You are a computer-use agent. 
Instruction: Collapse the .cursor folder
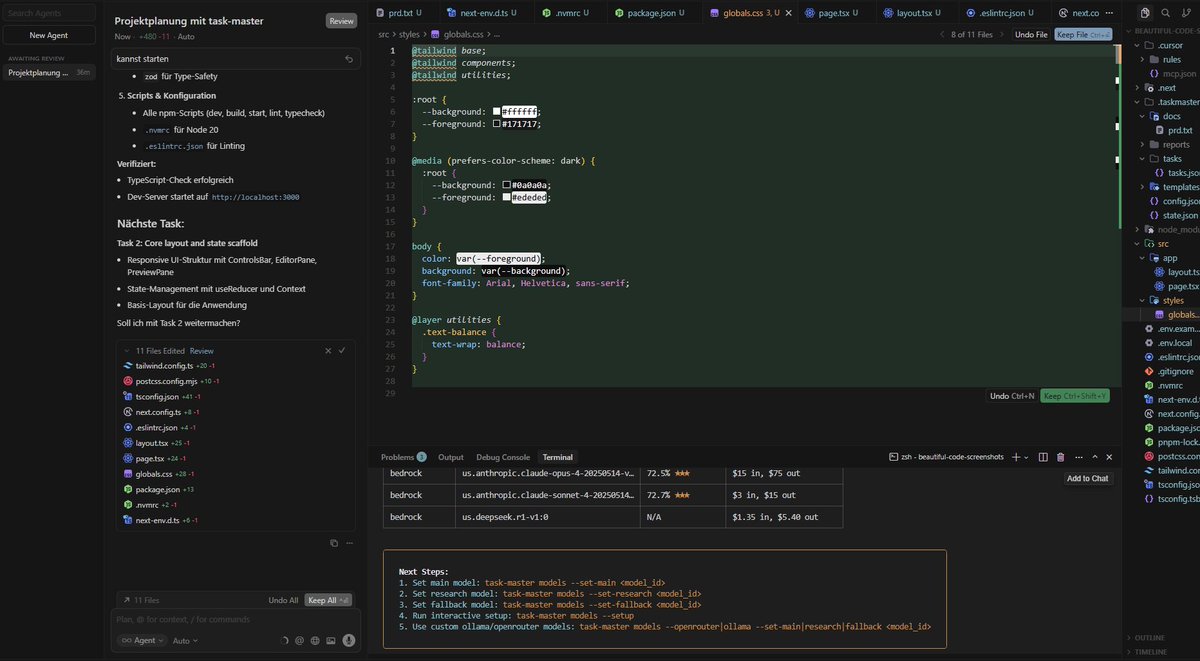1136,45
